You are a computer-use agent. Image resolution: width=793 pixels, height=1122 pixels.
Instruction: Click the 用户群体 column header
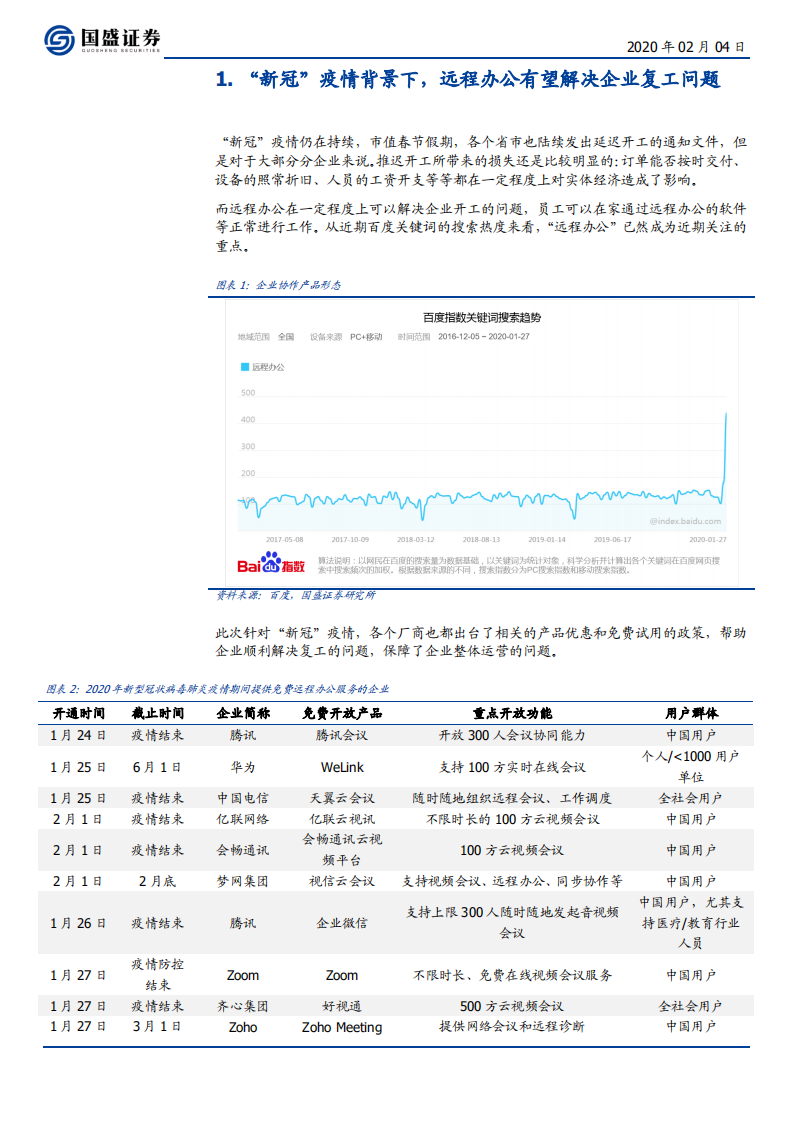[x=691, y=713]
